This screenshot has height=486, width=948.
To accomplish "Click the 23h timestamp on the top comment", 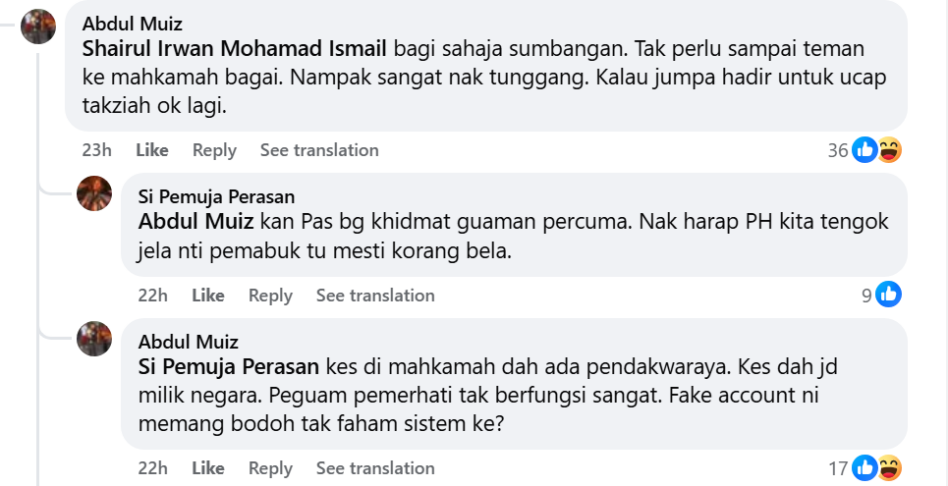I will click(97, 150).
